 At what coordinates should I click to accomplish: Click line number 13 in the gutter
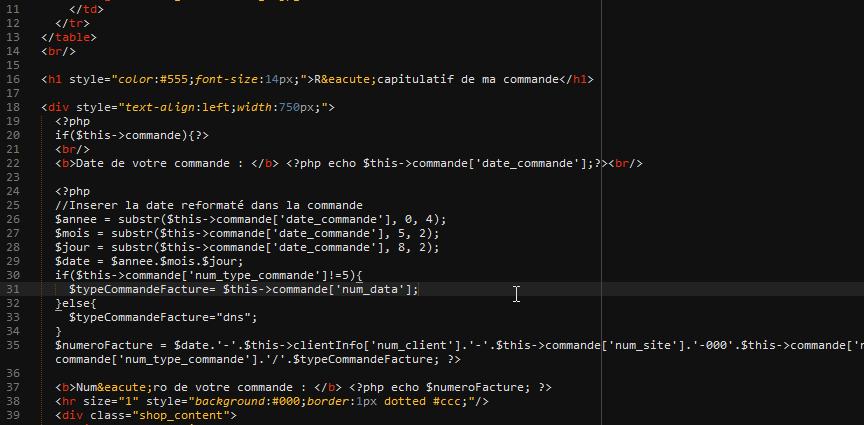(13, 37)
